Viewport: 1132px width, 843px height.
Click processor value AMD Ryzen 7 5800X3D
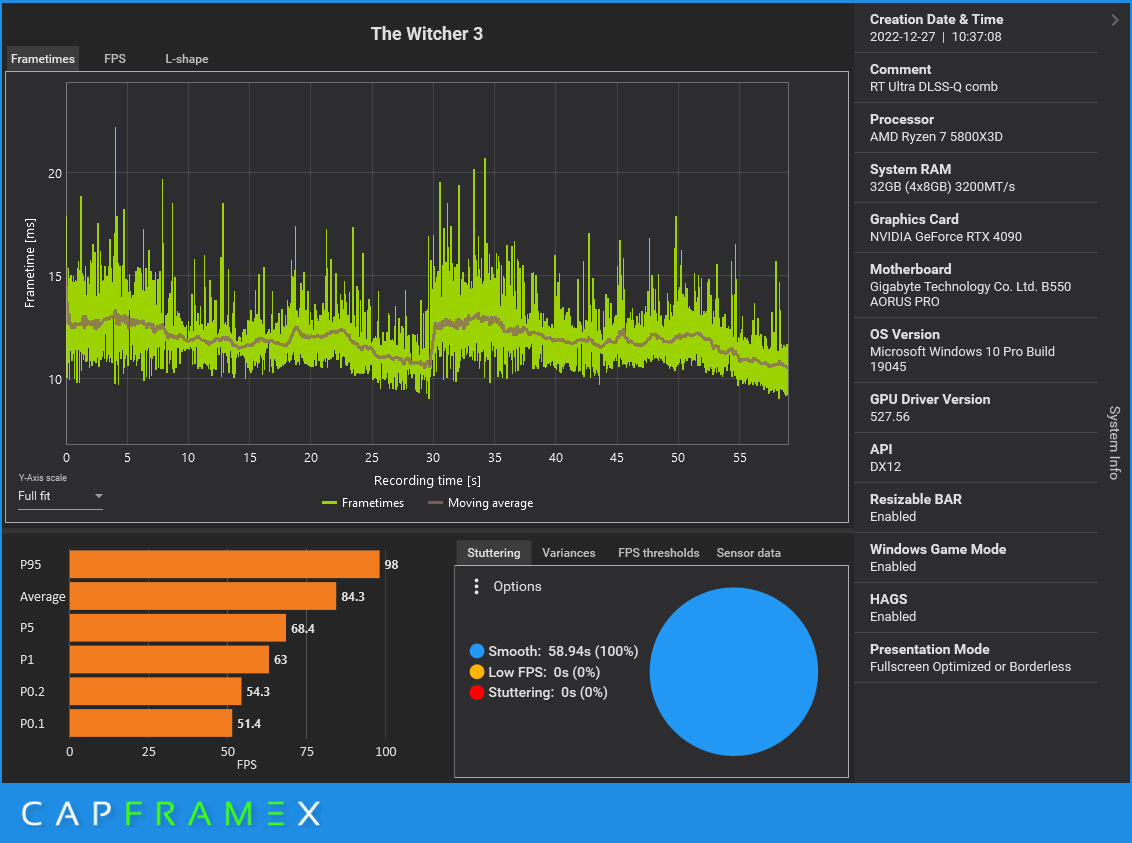click(x=936, y=136)
